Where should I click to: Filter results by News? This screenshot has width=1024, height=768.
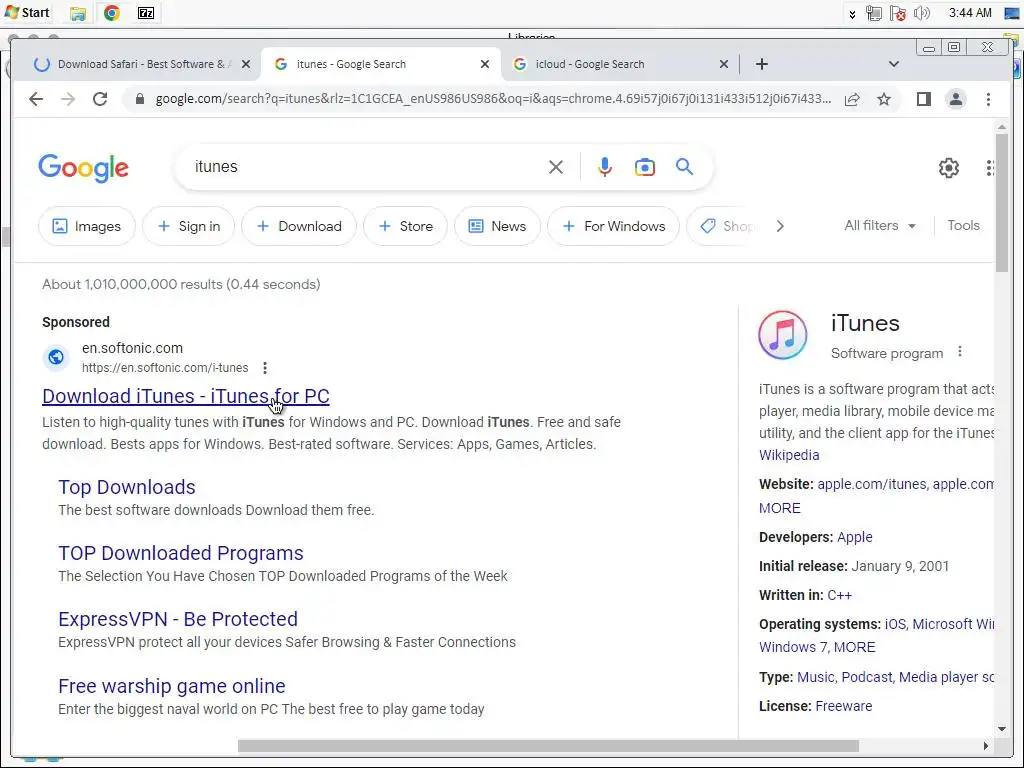pos(498,226)
